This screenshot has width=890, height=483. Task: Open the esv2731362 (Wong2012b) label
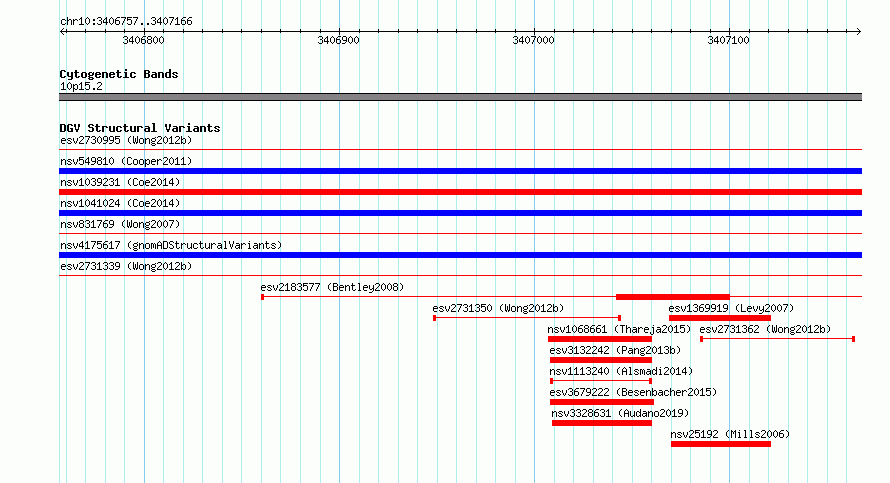tap(765, 329)
